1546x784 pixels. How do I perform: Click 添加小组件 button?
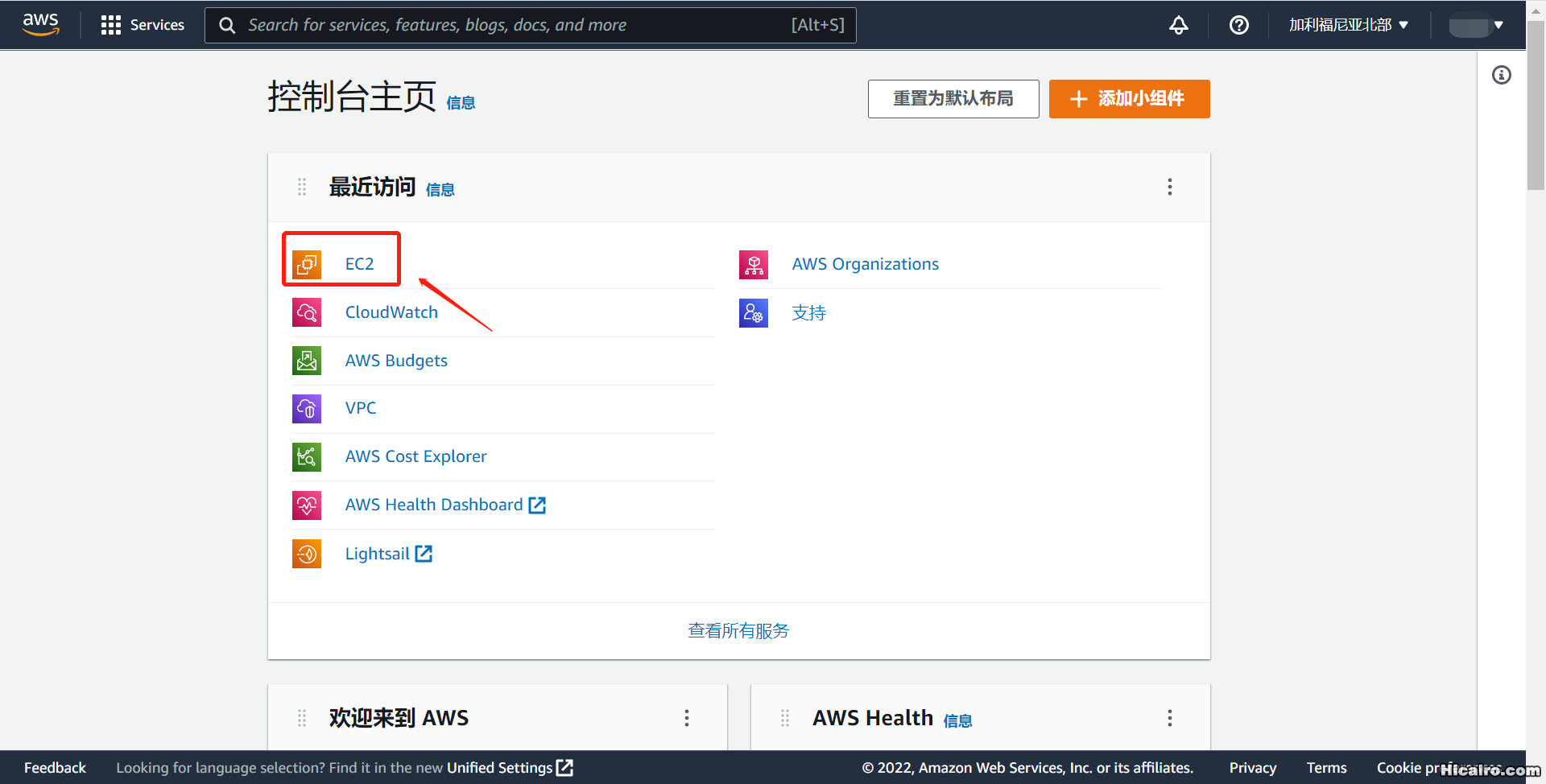click(1129, 99)
